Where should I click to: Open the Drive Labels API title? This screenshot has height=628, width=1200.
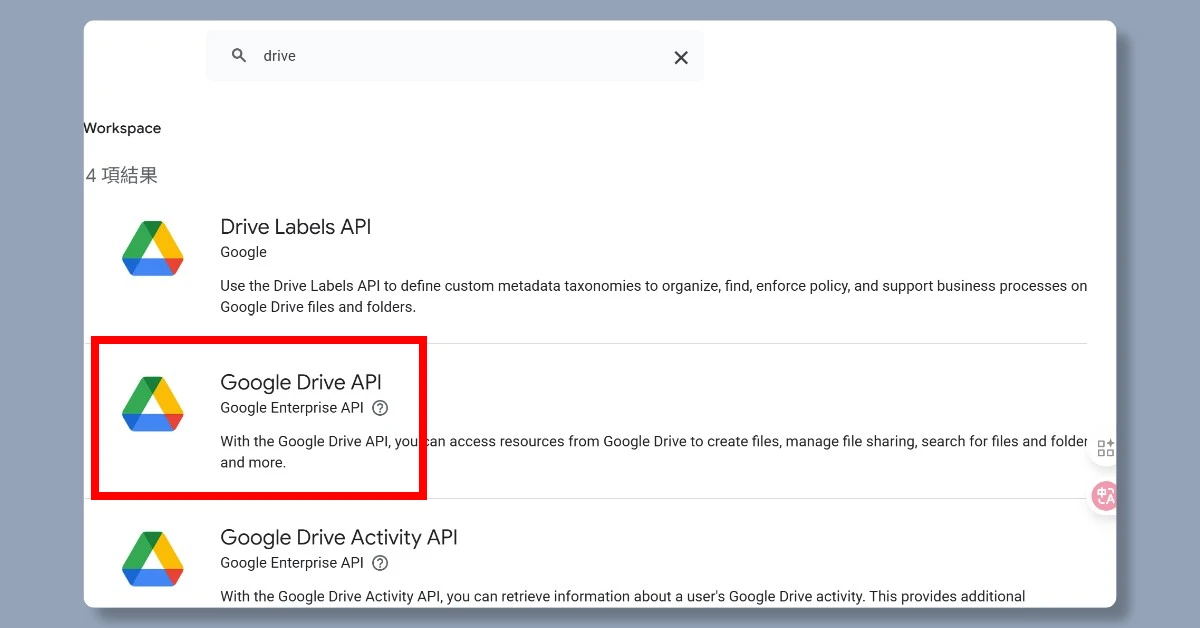pos(296,227)
